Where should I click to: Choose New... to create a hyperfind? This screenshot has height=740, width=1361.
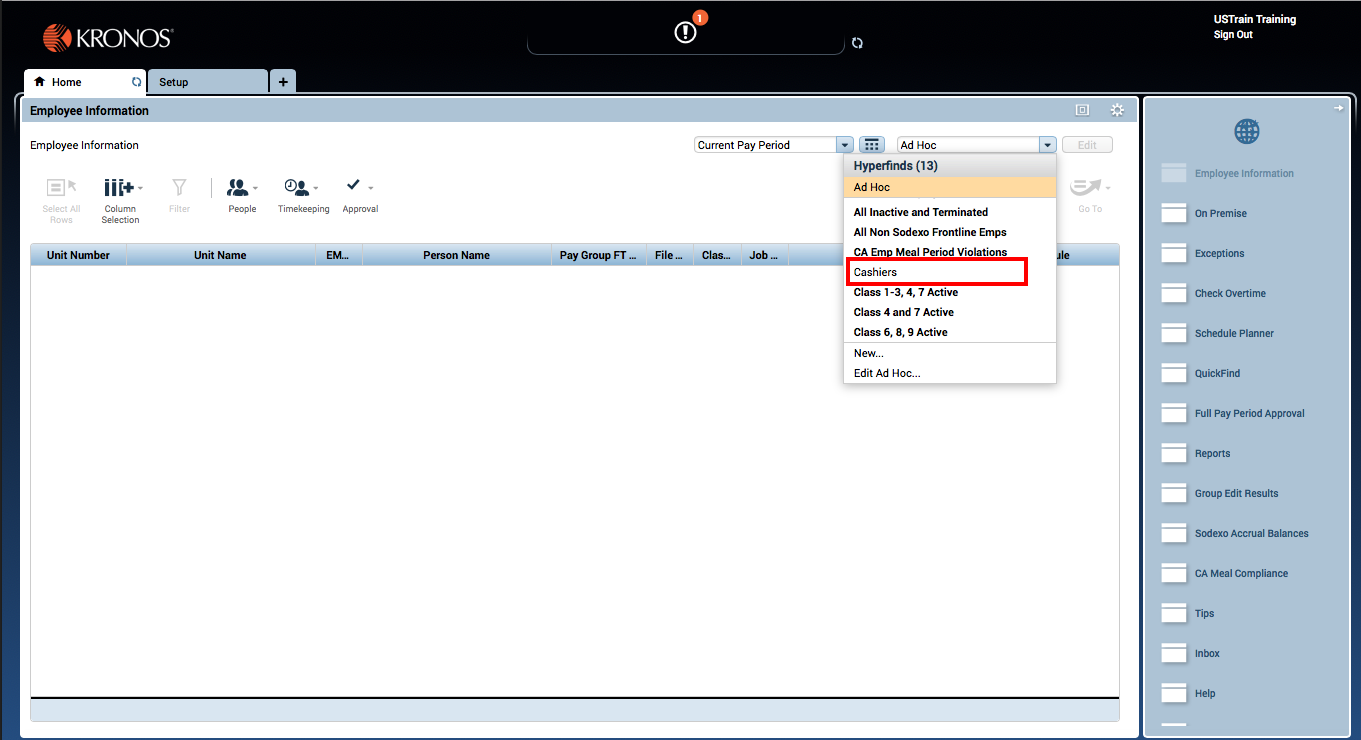click(868, 352)
